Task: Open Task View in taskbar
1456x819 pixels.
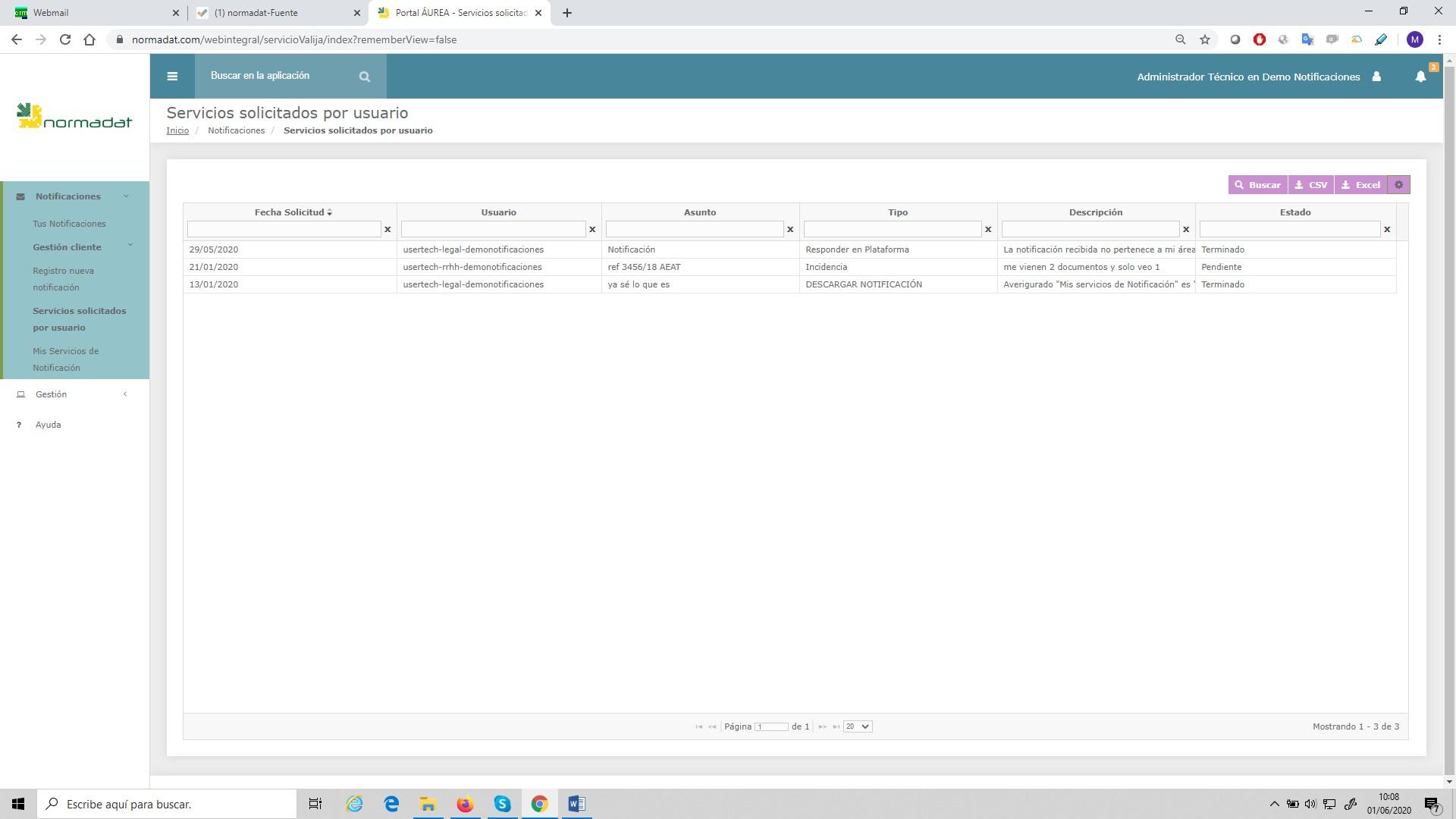Action: tap(315, 804)
